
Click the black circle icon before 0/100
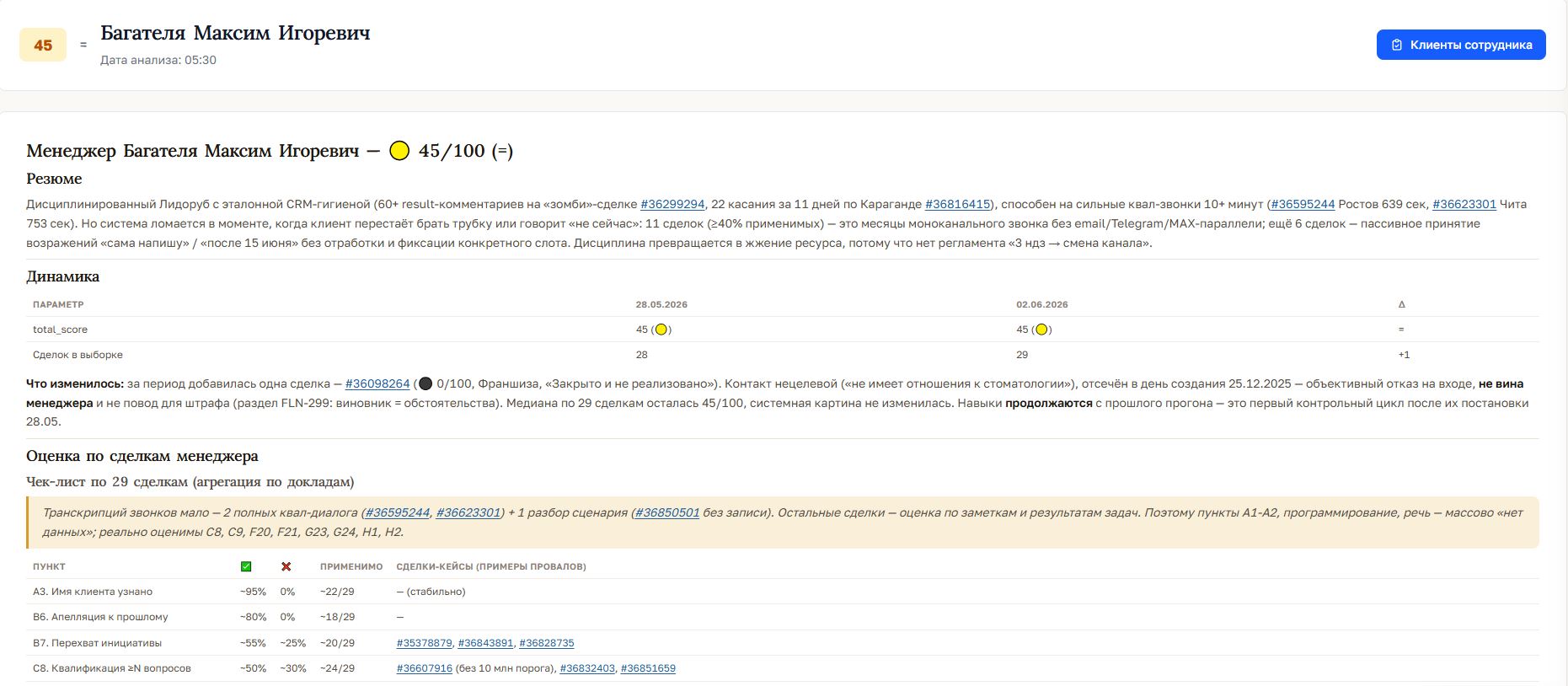425,383
